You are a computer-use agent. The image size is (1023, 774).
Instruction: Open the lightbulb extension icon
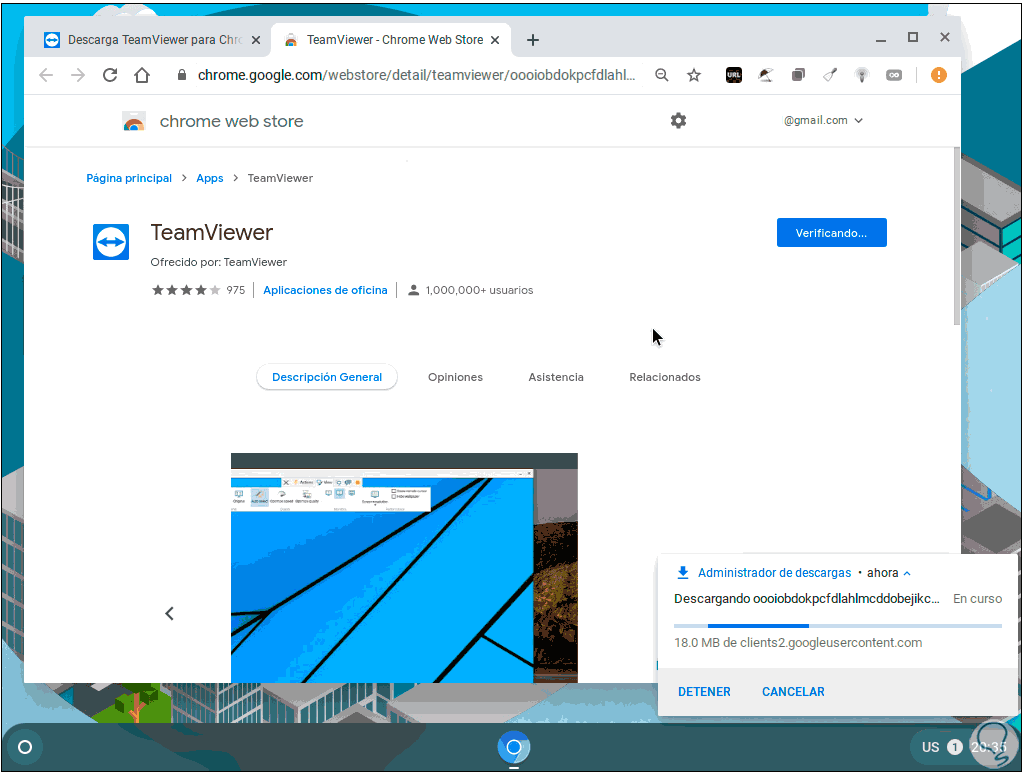(x=862, y=76)
